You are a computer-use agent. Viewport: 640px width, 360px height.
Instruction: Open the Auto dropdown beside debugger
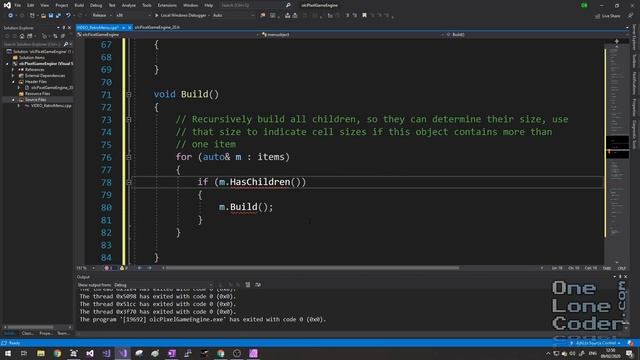click(x=233, y=16)
